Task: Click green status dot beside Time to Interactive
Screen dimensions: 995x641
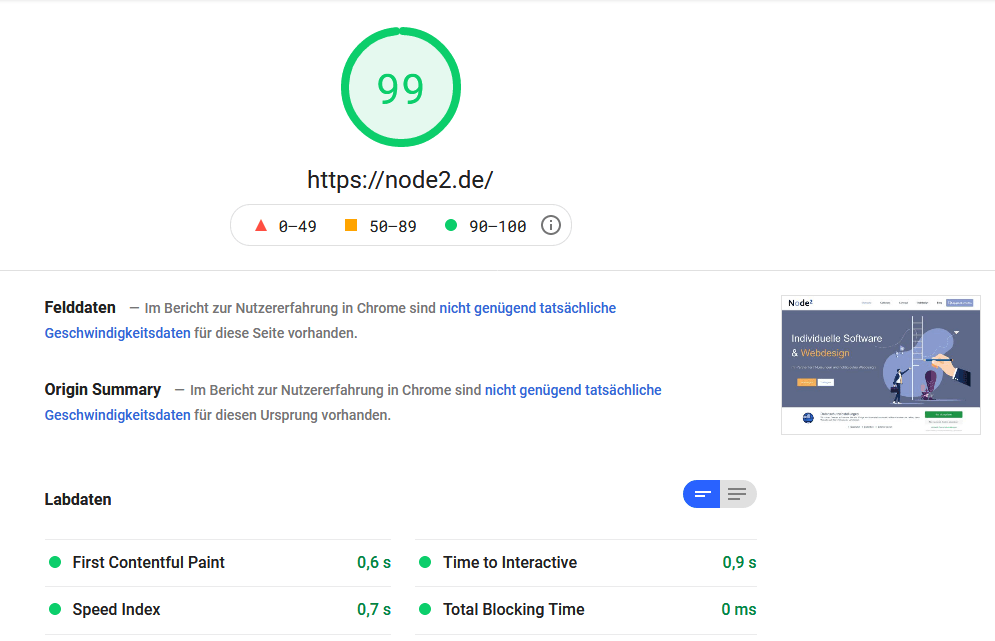Action: 425,562
